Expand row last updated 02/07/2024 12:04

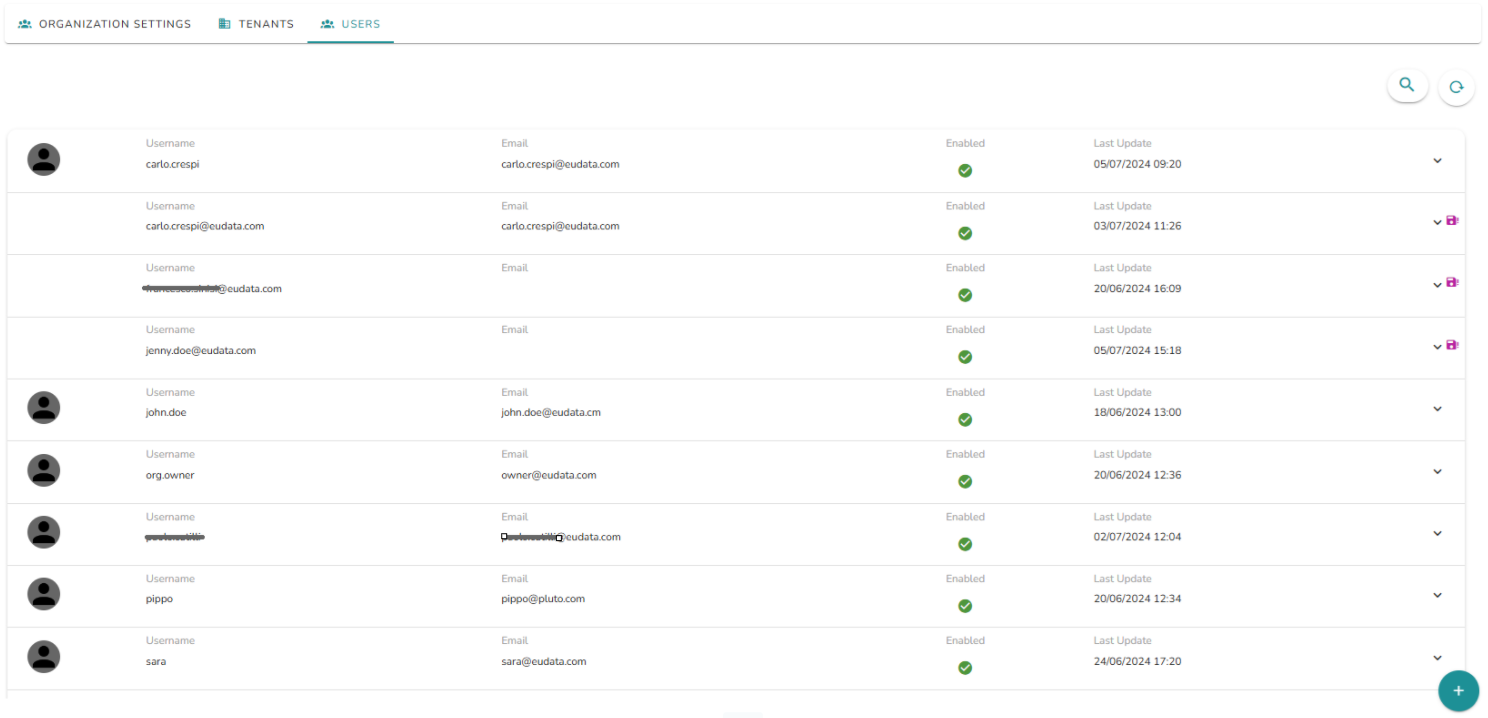point(1437,533)
